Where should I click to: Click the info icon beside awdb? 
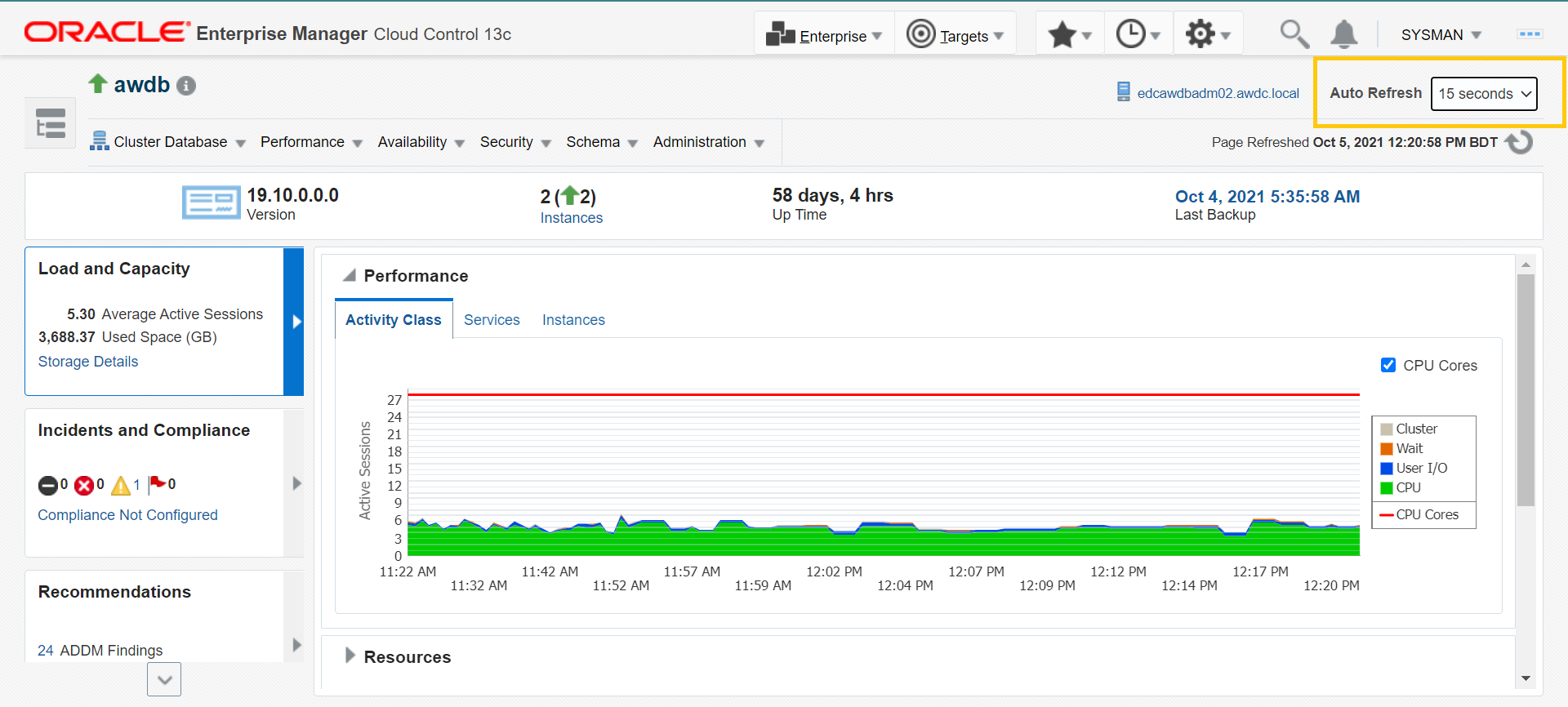186,86
